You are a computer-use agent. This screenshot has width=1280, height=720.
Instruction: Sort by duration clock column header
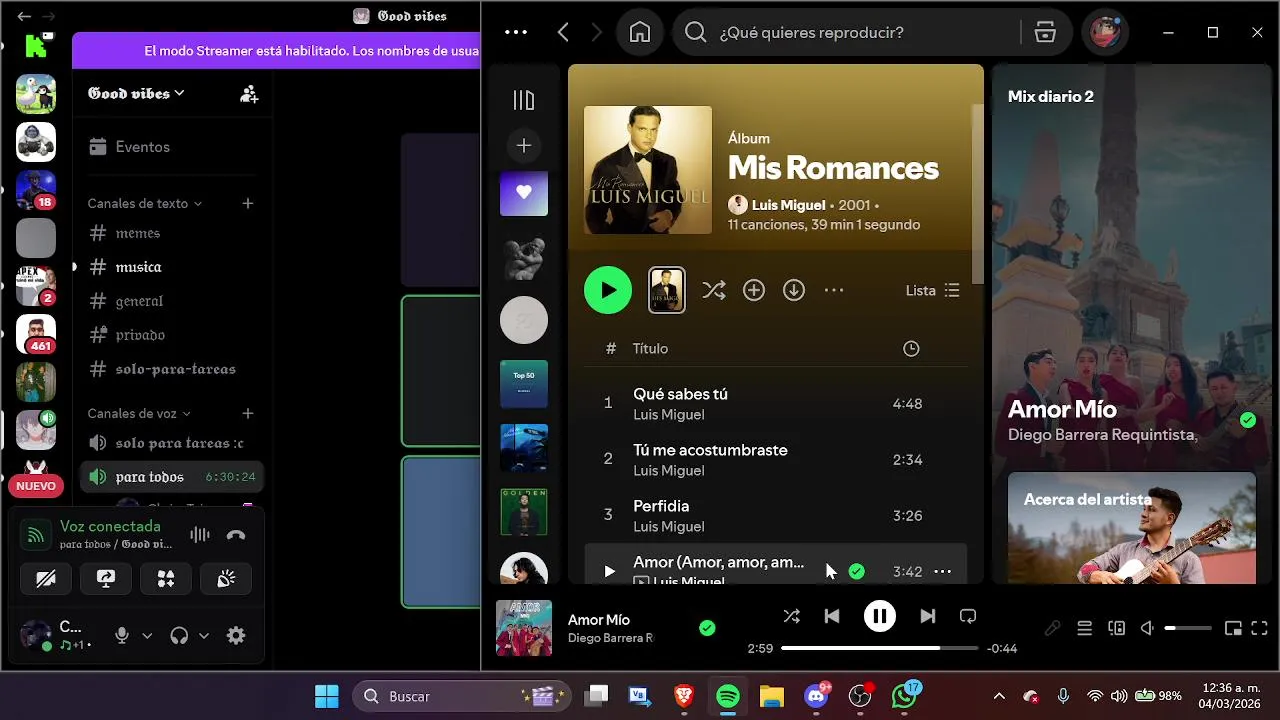(911, 349)
